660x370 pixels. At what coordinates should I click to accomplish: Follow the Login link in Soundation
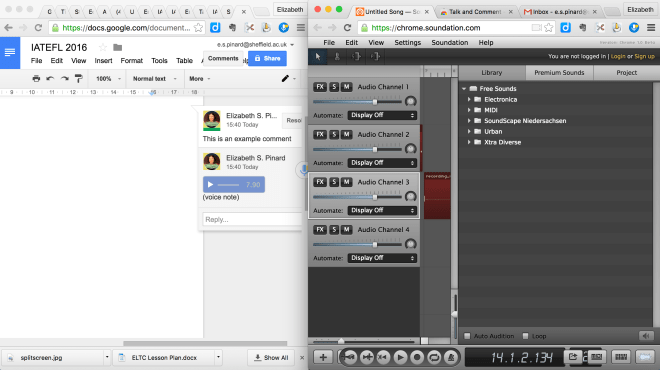[x=617, y=56]
